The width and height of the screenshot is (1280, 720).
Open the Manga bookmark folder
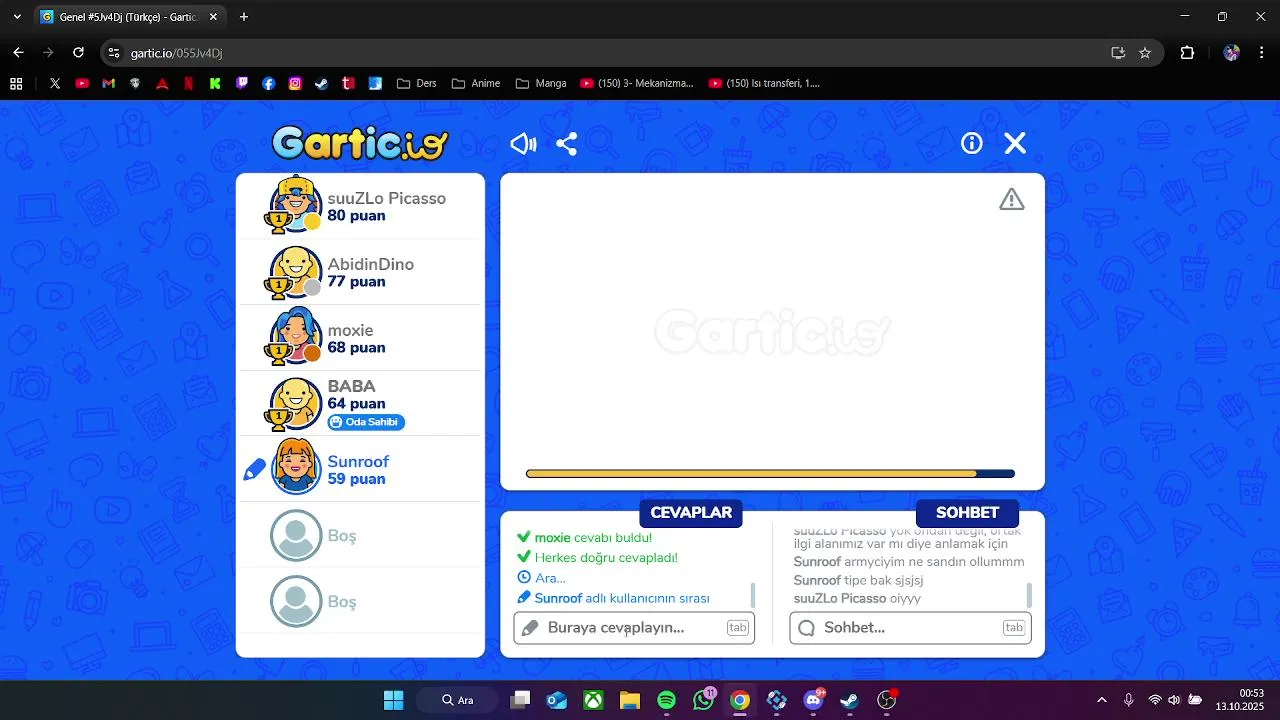tap(541, 84)
